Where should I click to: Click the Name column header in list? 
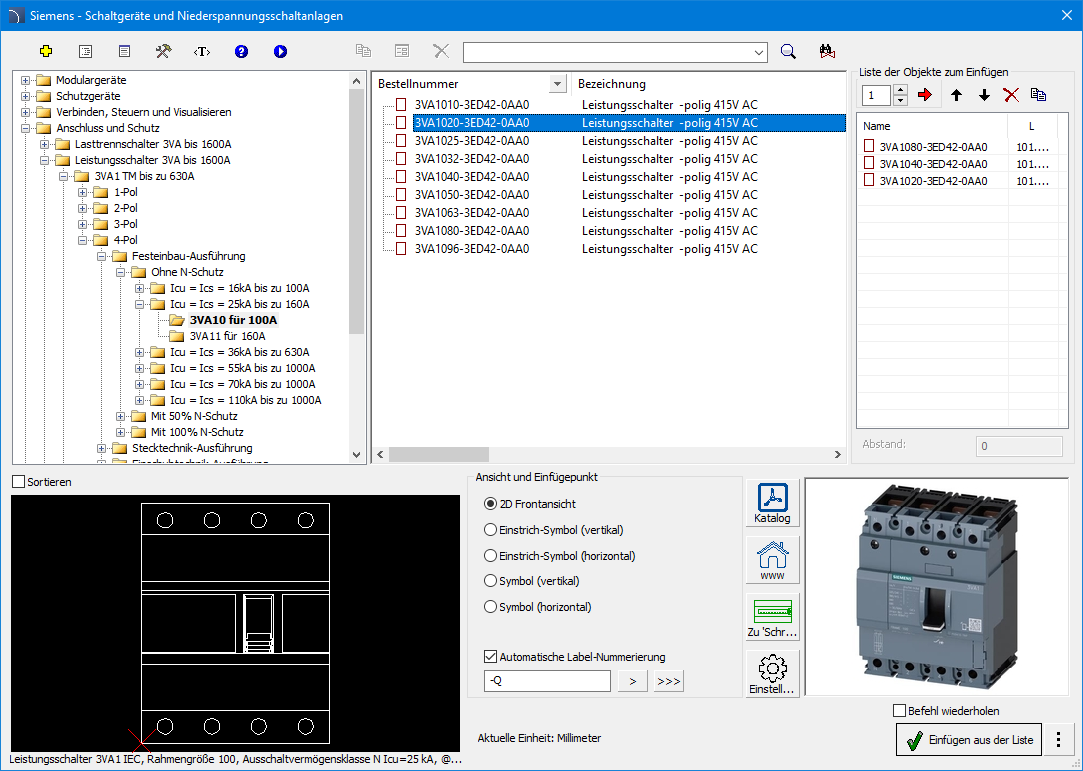(x=932, y=126)
